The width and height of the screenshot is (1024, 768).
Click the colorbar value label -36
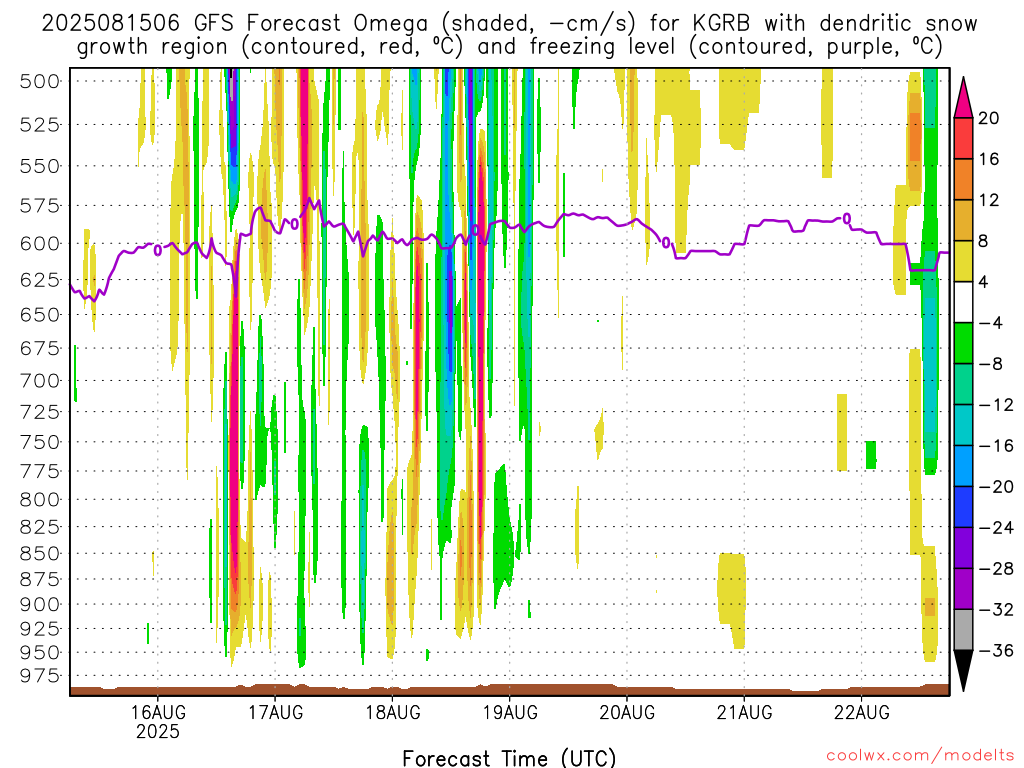coord(996,650)
